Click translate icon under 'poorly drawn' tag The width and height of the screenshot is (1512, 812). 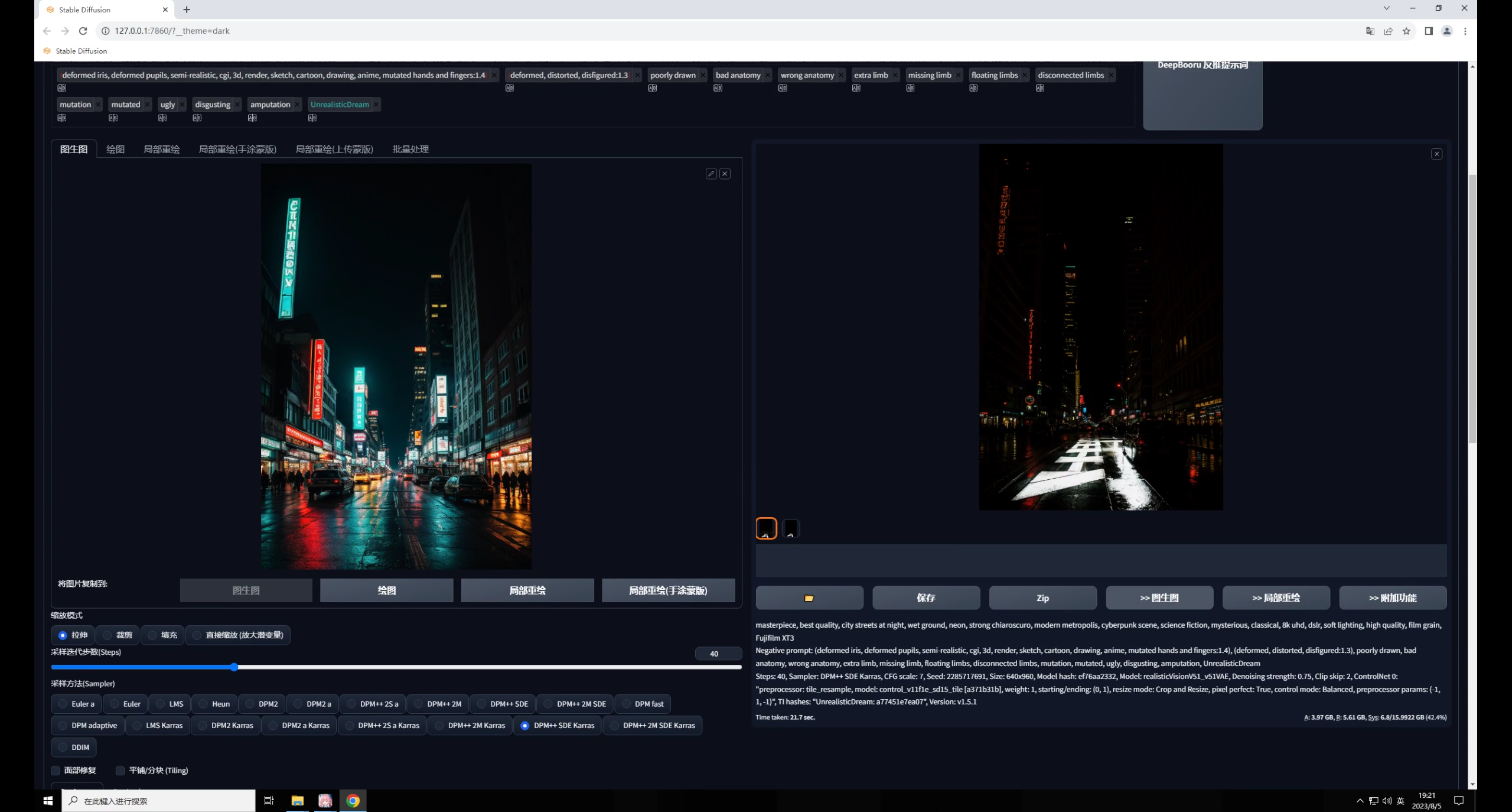pyautogui.click(x=652, y=88)
